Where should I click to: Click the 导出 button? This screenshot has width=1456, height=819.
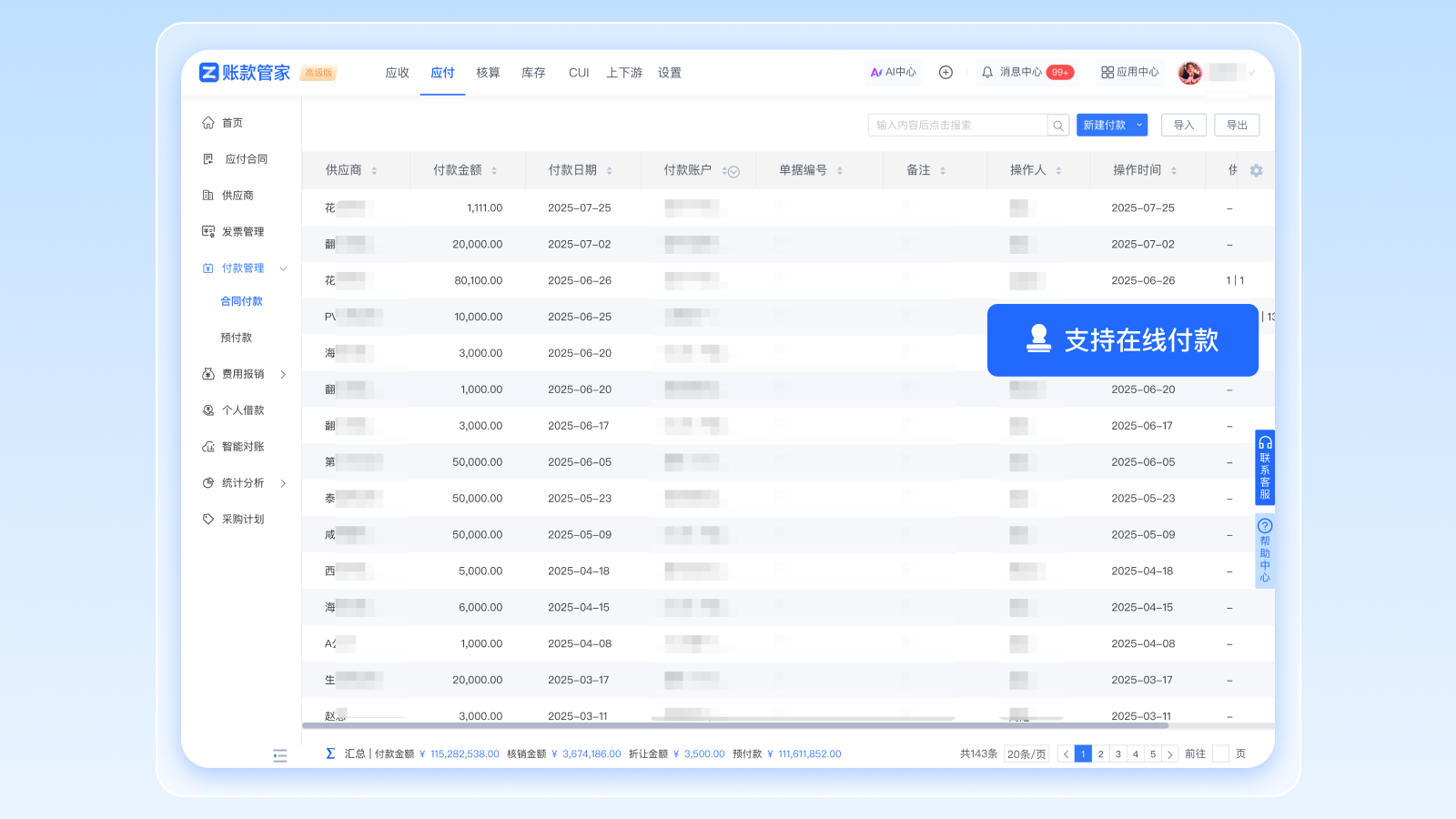[1237, 126]
